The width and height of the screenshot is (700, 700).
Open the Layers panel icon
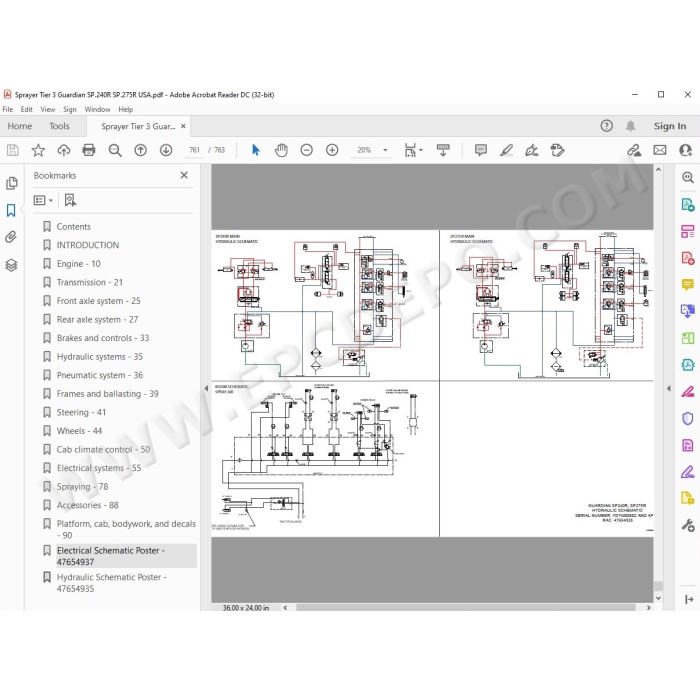12,265
